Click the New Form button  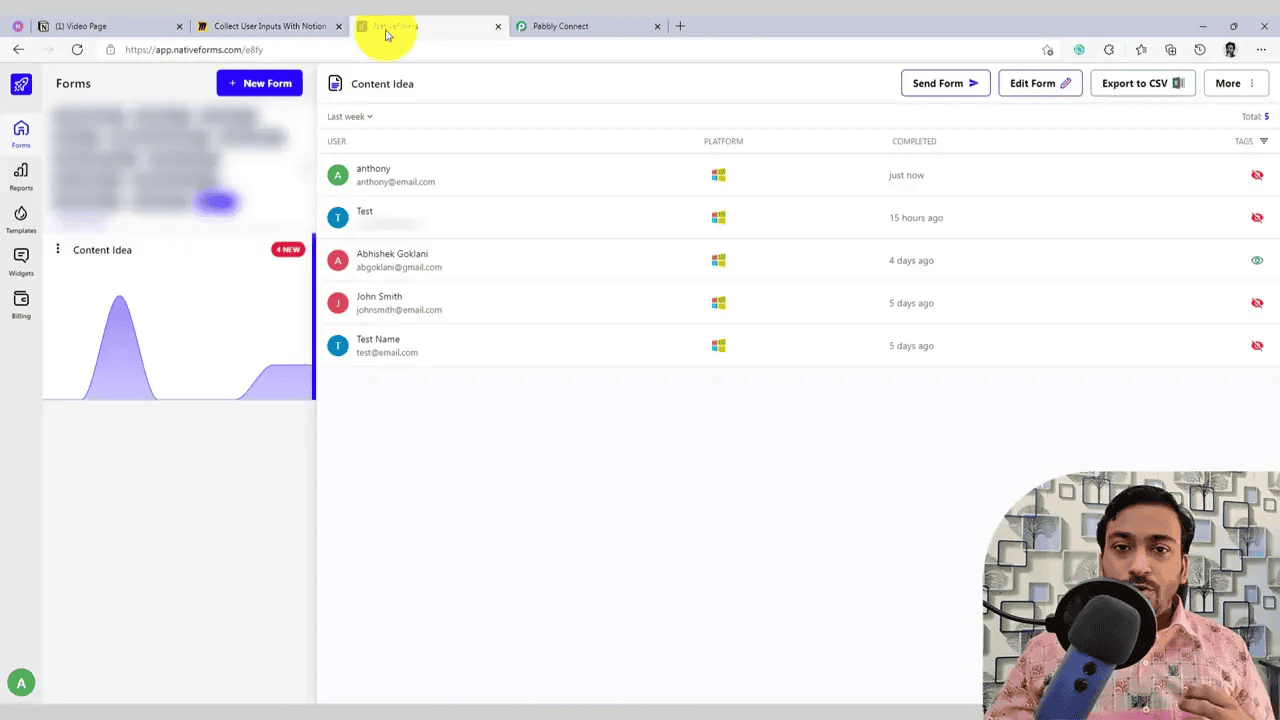click(259, 83)
